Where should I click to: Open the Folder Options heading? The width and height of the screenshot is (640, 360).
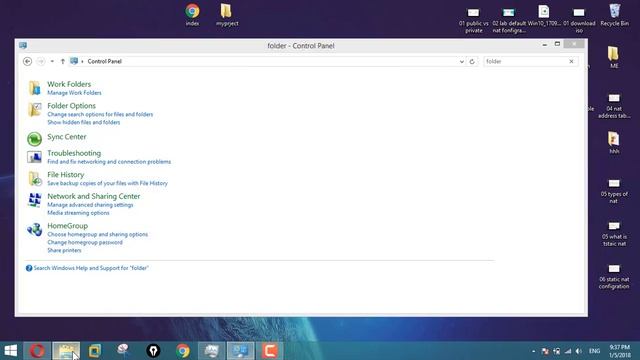pyautogui.click(x=71, y=106)
